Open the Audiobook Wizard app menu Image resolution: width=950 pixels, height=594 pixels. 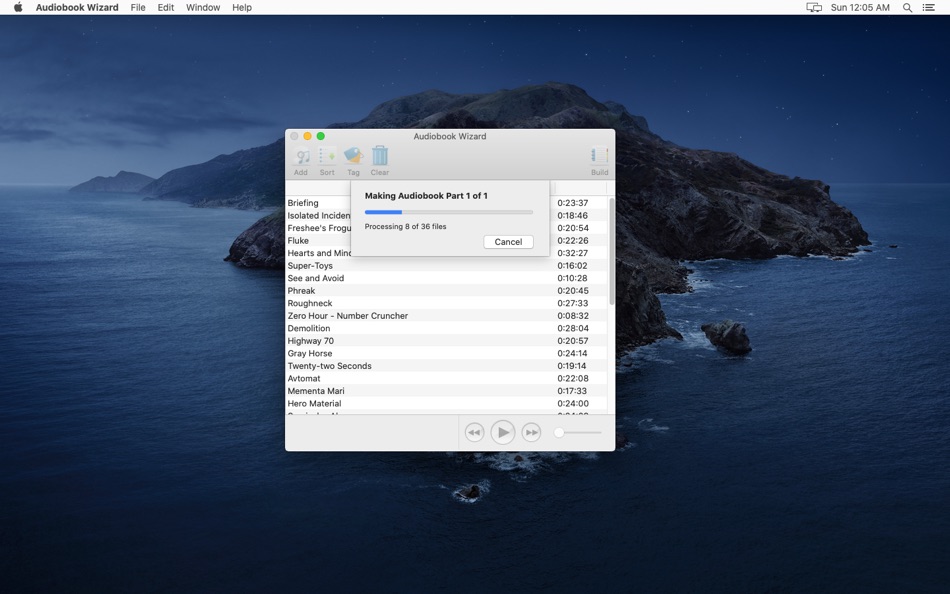tap(77, 7)
